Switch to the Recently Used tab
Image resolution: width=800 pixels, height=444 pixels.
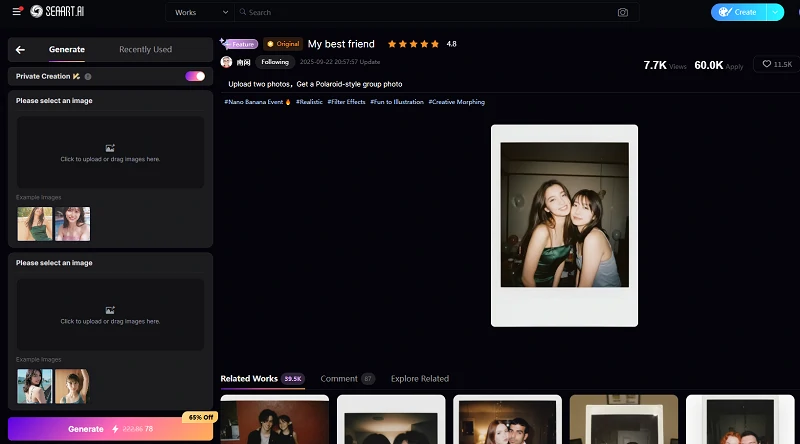145,50
